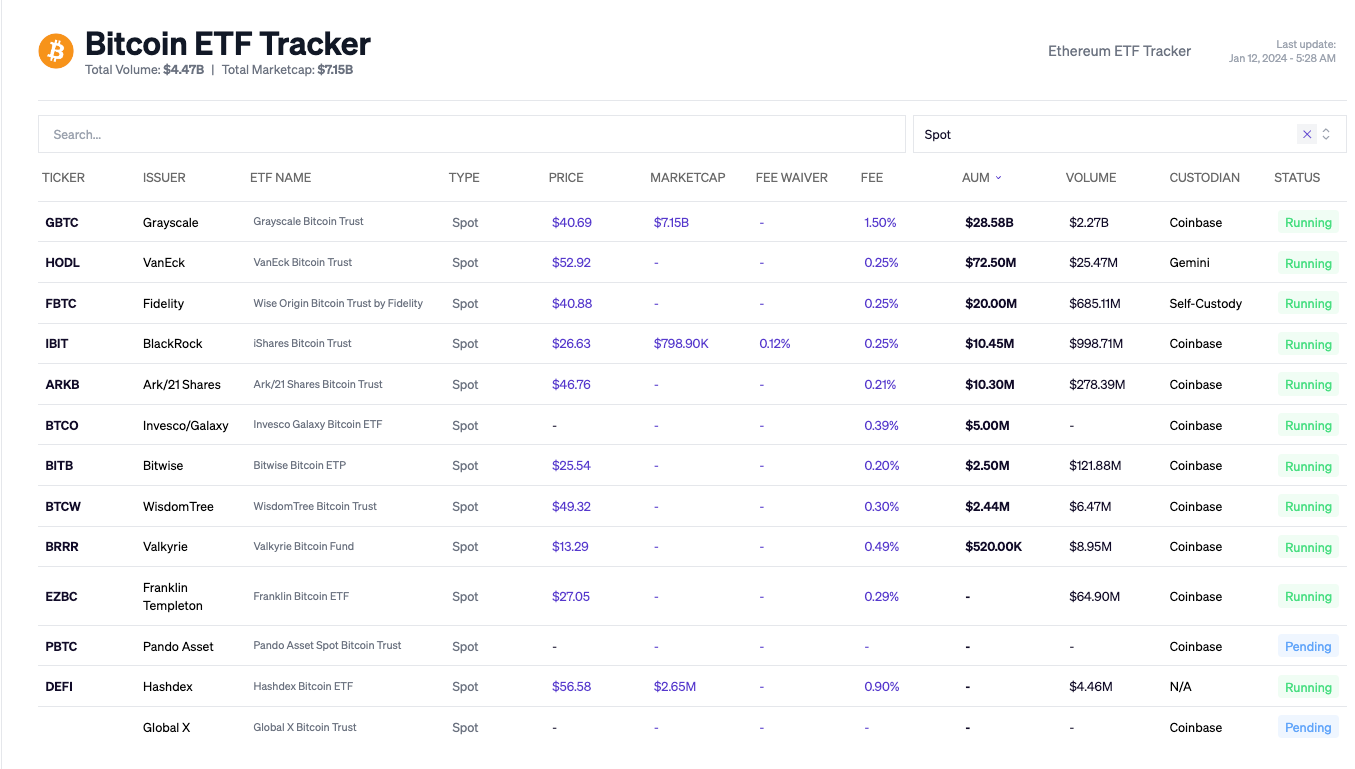Click VanEck price $52.92
The height and width of the screenshot is (769, 1355).
tap(571, 263)
